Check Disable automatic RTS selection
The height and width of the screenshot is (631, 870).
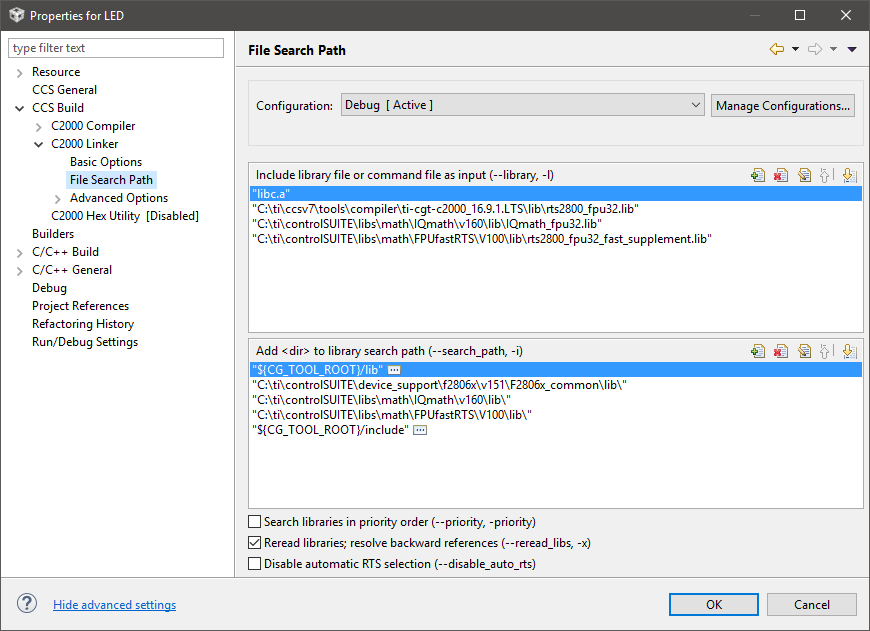pyautogui.click(x=255, y=564)
